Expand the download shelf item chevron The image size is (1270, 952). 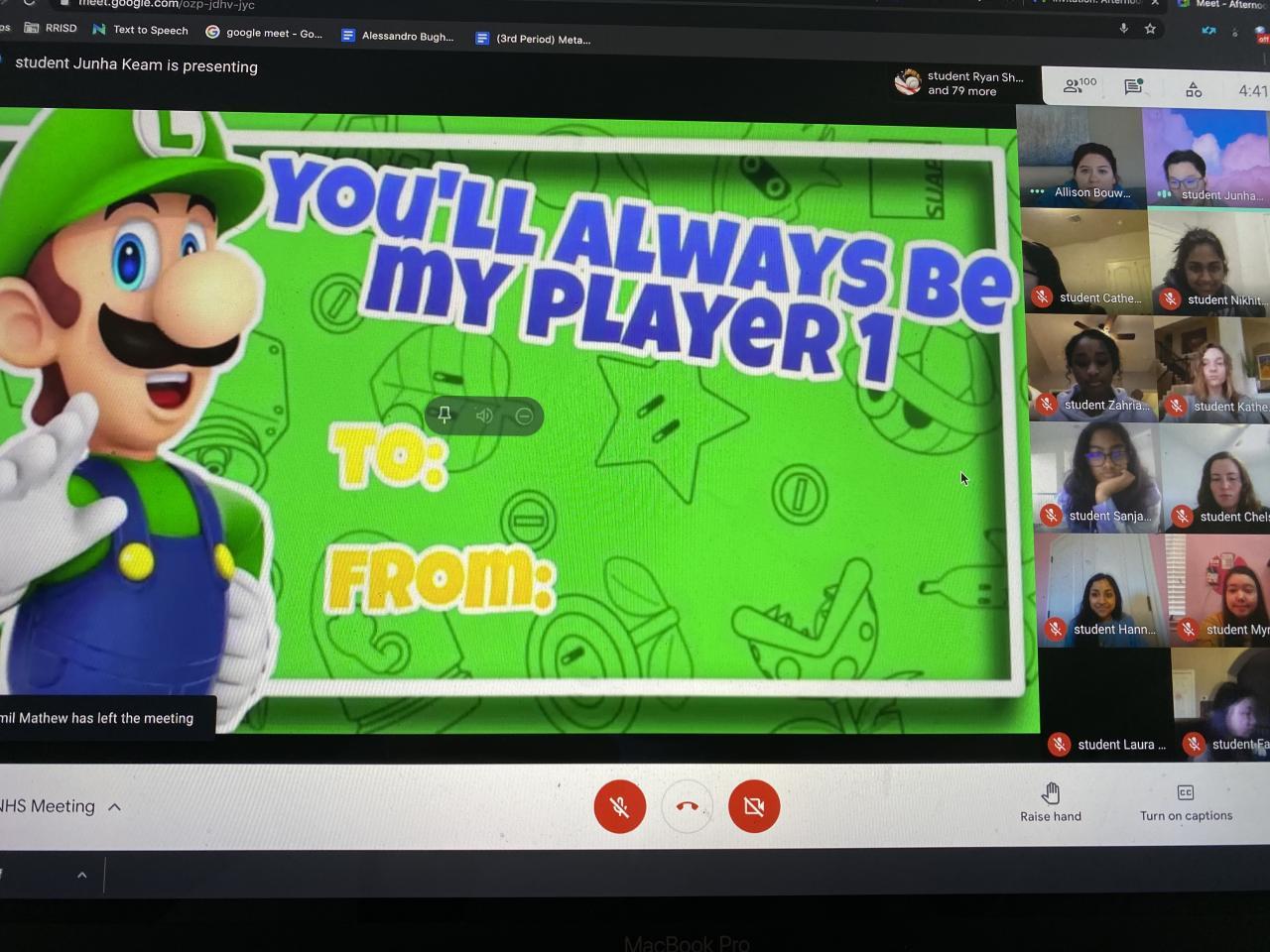click(x=82, y=875)
